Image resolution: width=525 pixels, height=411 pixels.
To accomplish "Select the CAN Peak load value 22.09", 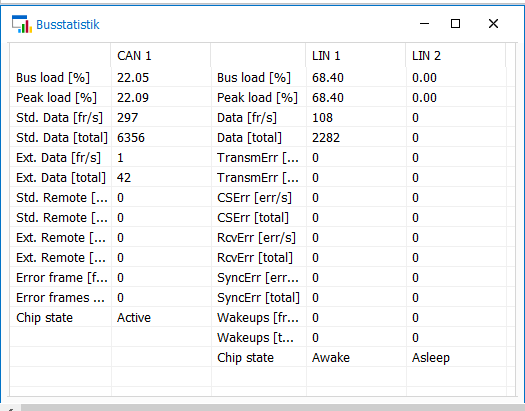I will 133,98.
